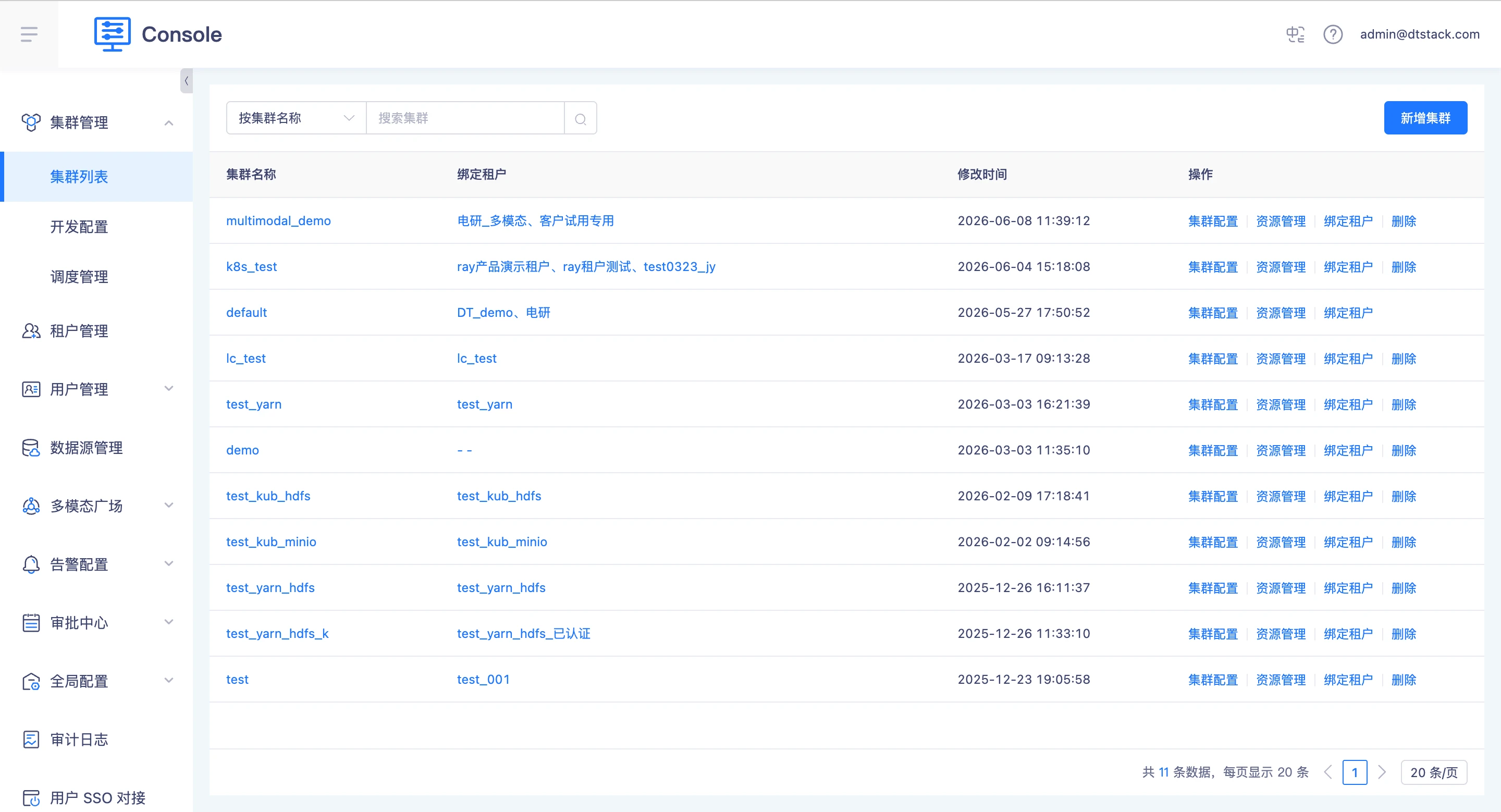
Task: Click the language switch icon
Action: point(1295,34)
